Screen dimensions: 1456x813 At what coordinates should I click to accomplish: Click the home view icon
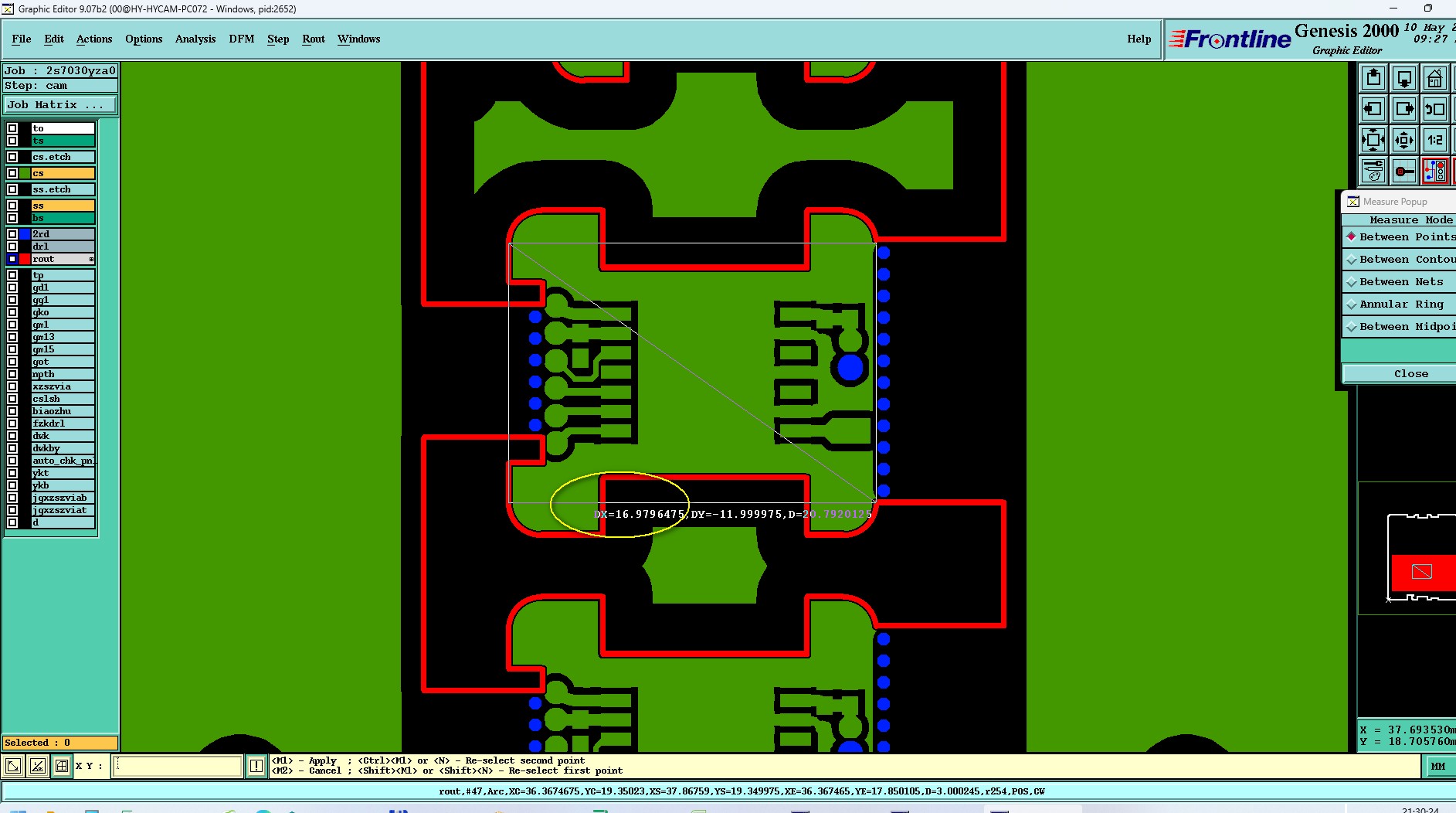click(1435, 78)
